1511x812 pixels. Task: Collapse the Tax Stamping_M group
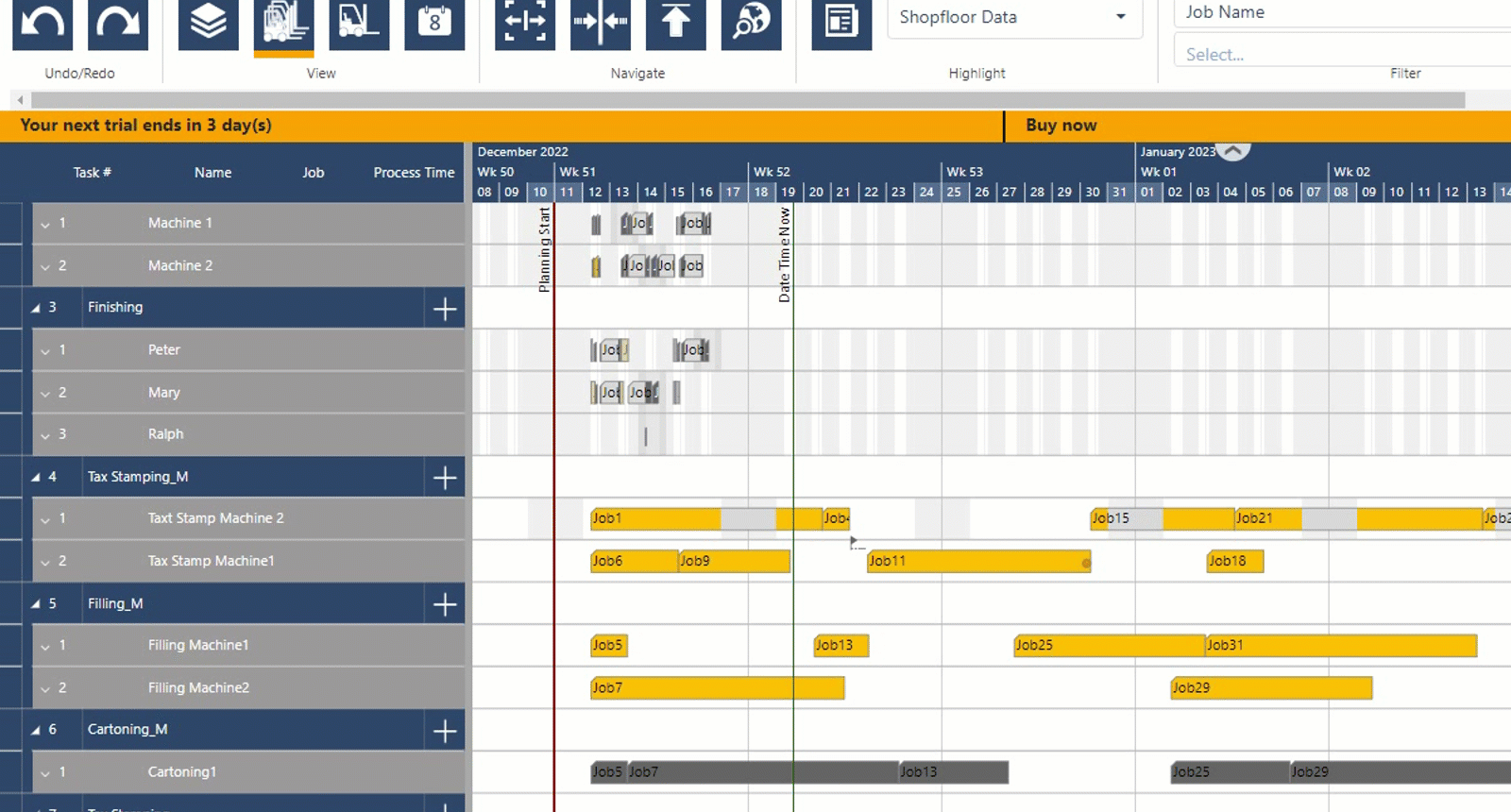(36, 477)
